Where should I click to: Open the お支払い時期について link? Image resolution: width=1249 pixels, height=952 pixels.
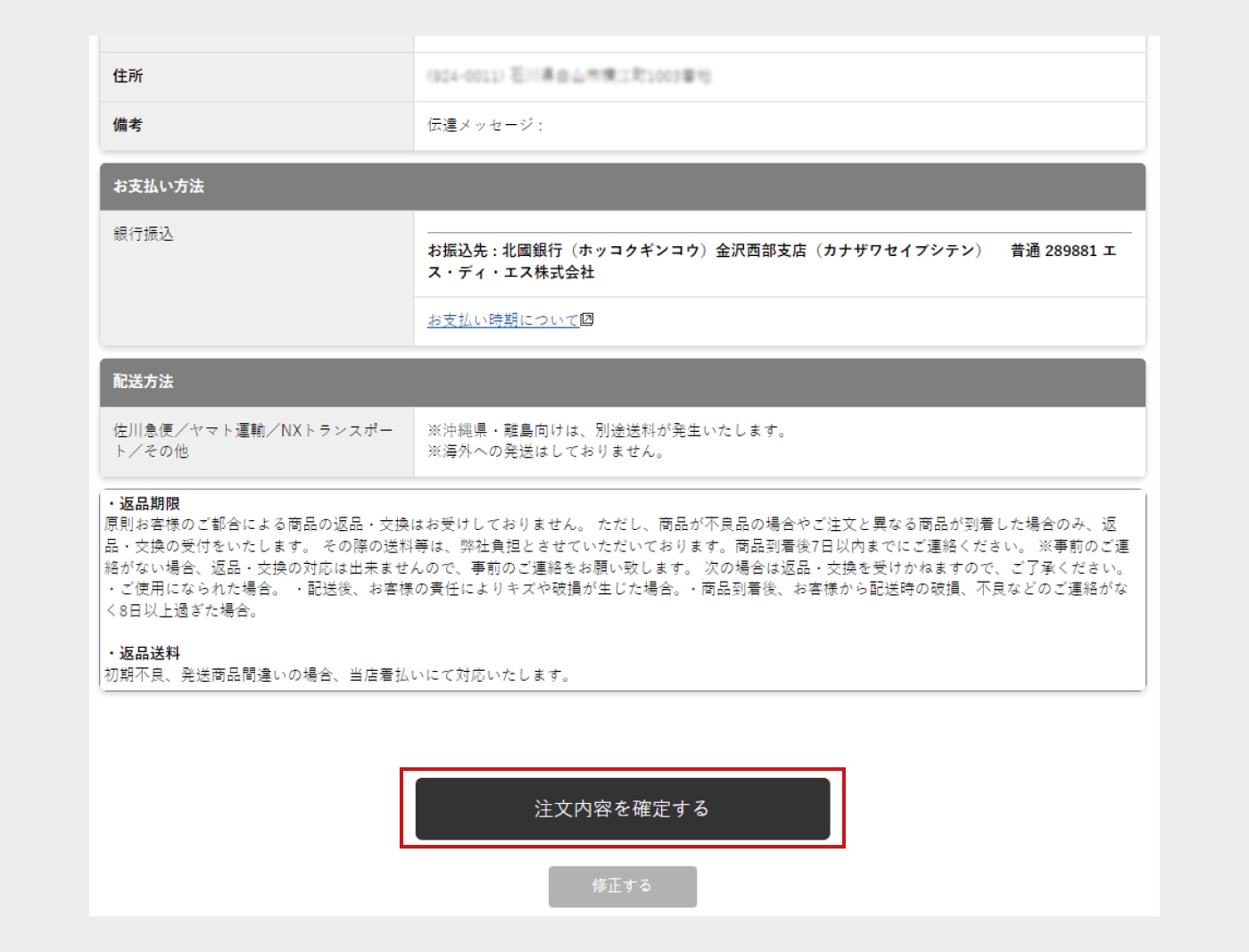[503, 320]
